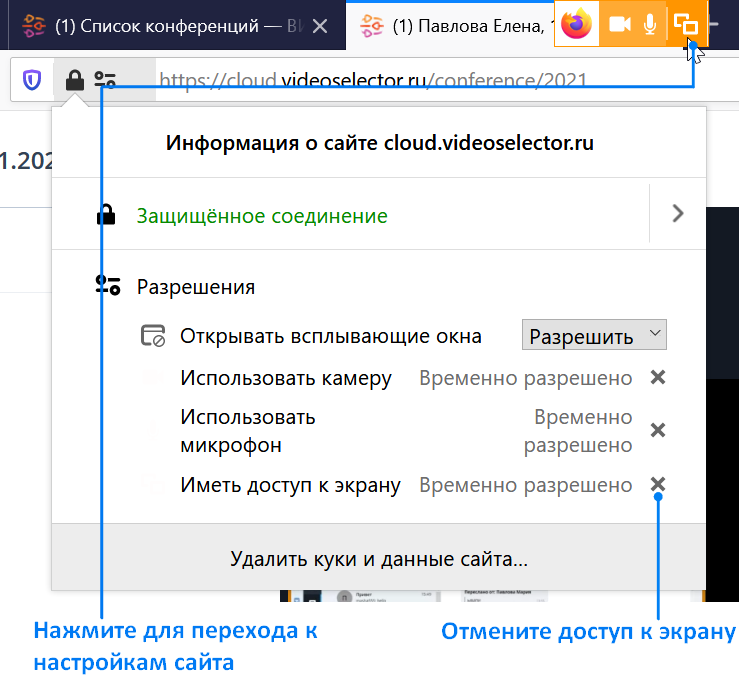Click the Разрешения sliders icon in panel
739x678 pixels.
tap(108, 286)
